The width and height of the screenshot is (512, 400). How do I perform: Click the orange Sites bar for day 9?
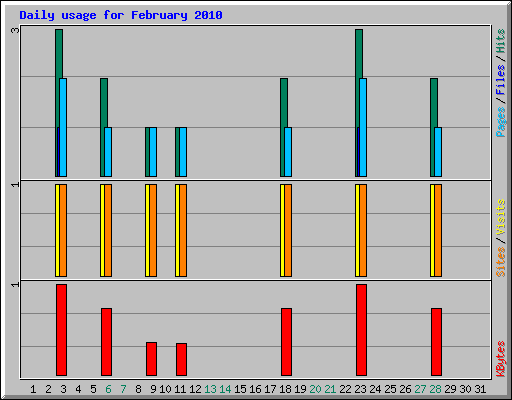click(x=153, y=230)
